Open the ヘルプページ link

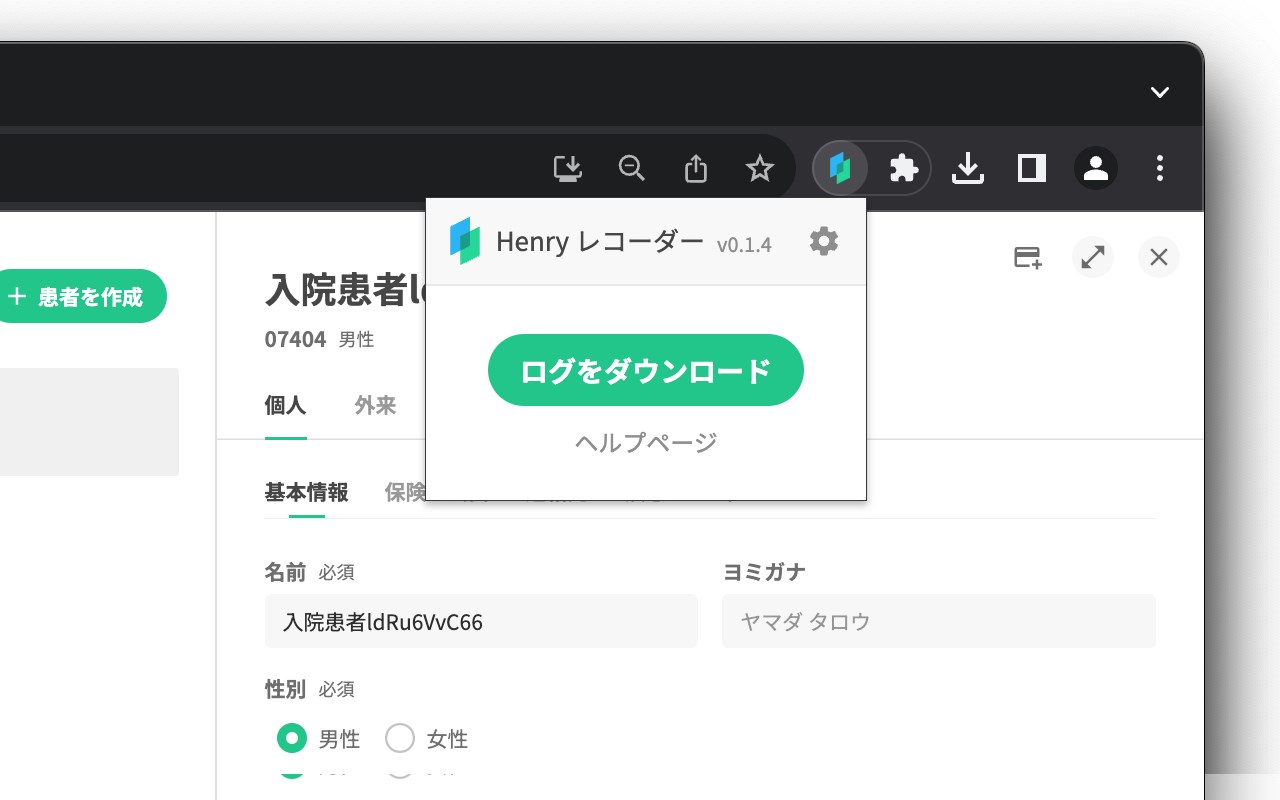pyautogui.click(x=646, y=442)
